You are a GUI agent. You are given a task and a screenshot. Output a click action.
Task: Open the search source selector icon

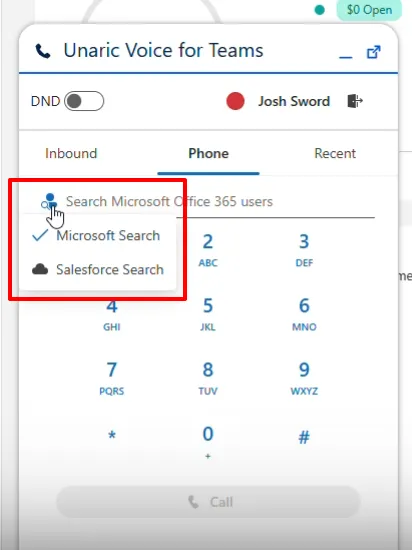[49, 201]
